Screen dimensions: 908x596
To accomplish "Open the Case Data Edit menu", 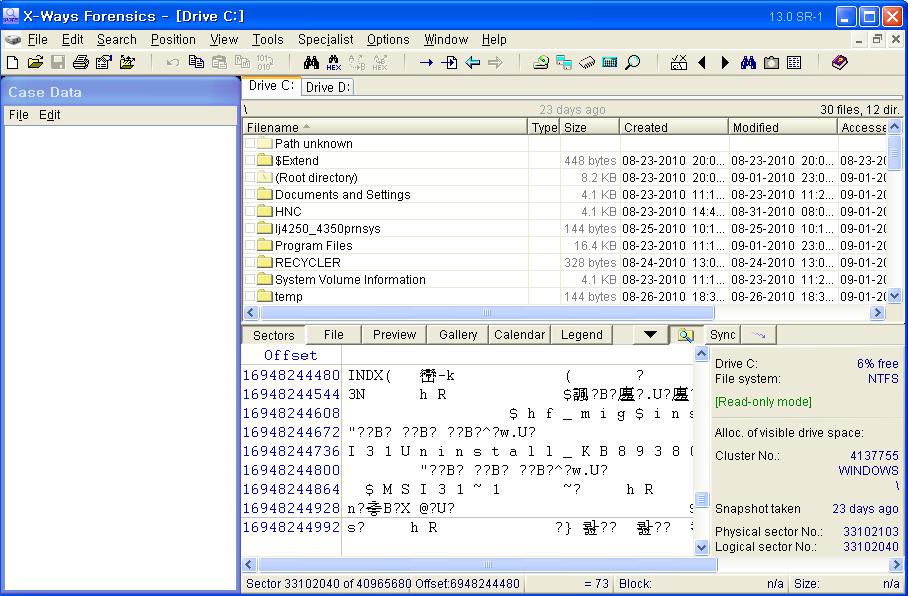I will pyautogui.click(x=49, y=115).
